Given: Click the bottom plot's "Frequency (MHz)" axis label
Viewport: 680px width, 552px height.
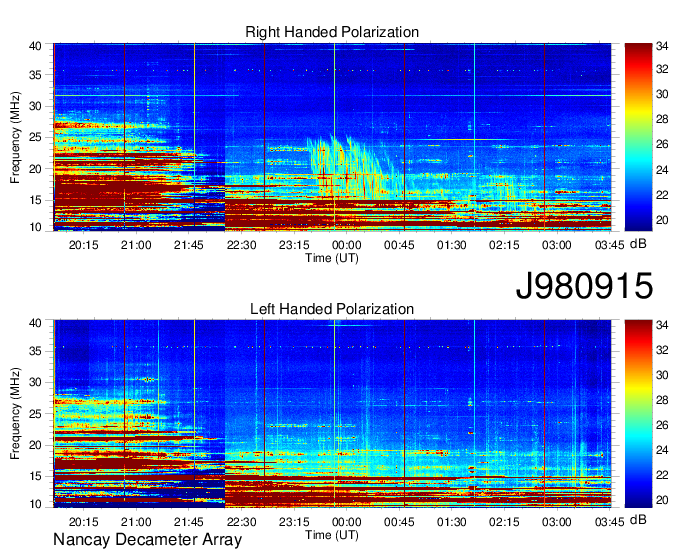Looking at the screenshot, I should tap(15, 414).
